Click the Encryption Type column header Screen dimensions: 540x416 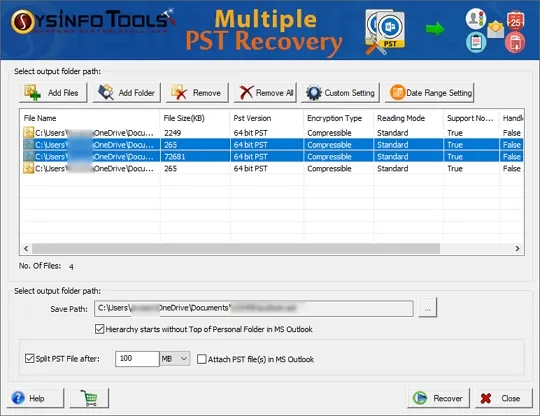point(338,118)
